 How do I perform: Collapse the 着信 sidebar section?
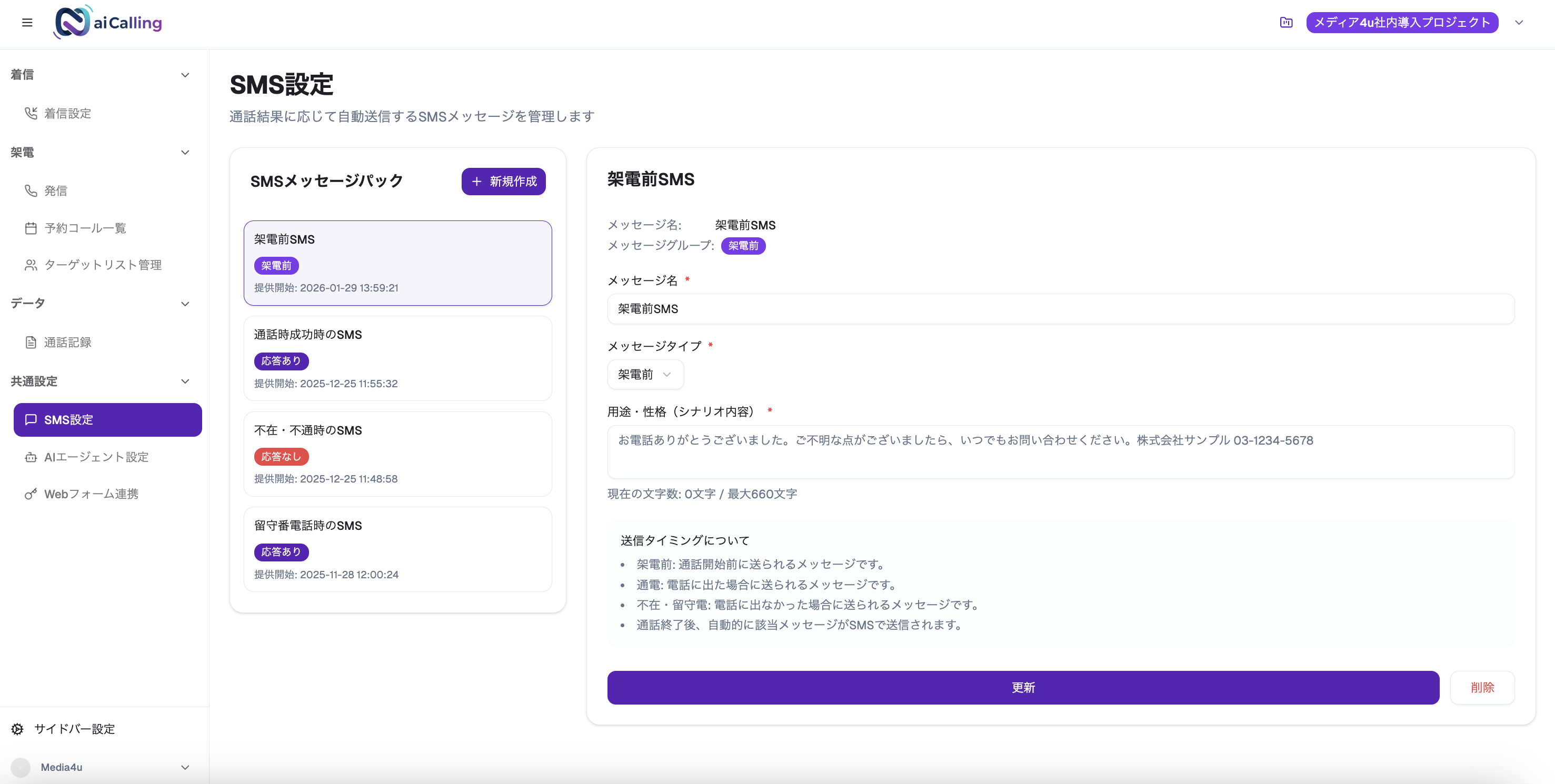point(185,74)
